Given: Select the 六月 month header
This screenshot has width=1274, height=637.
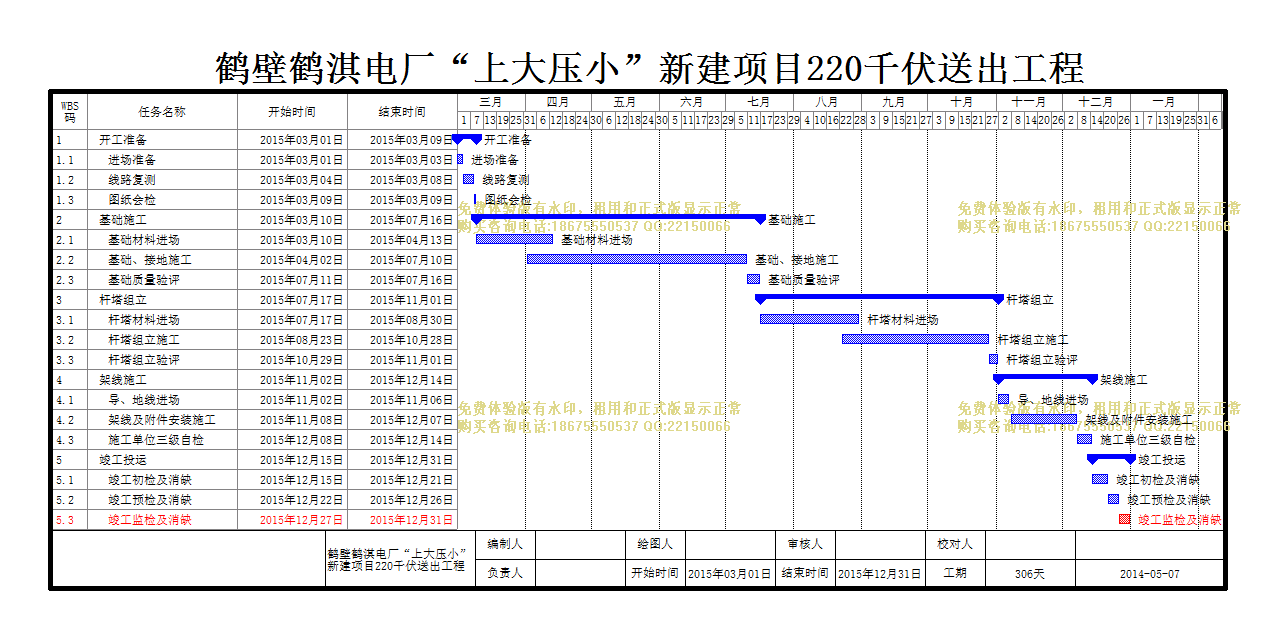Looking at the screenshot, I should (x=692, y=102).
